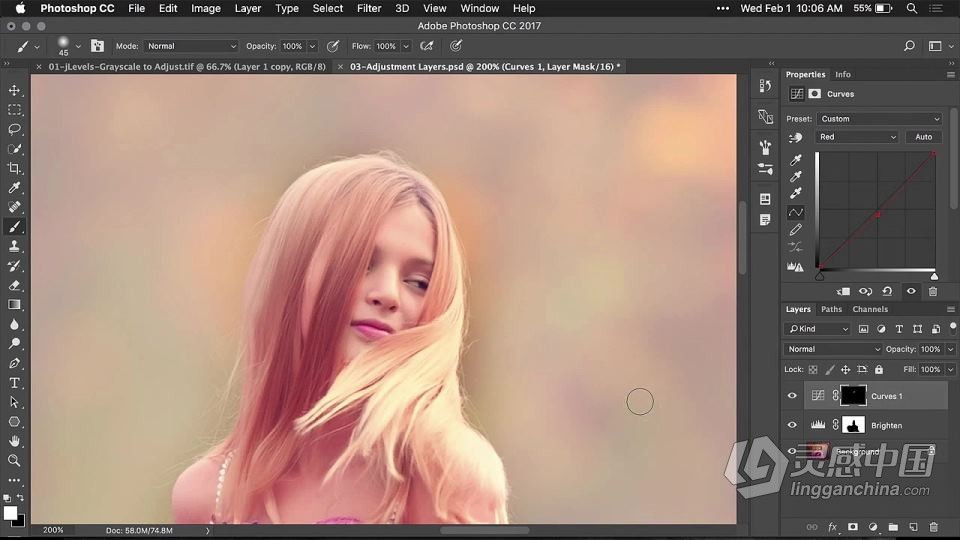
Task: Toggle lock transparent pixels
Action: pyautogui.click(x=813, y=369)
